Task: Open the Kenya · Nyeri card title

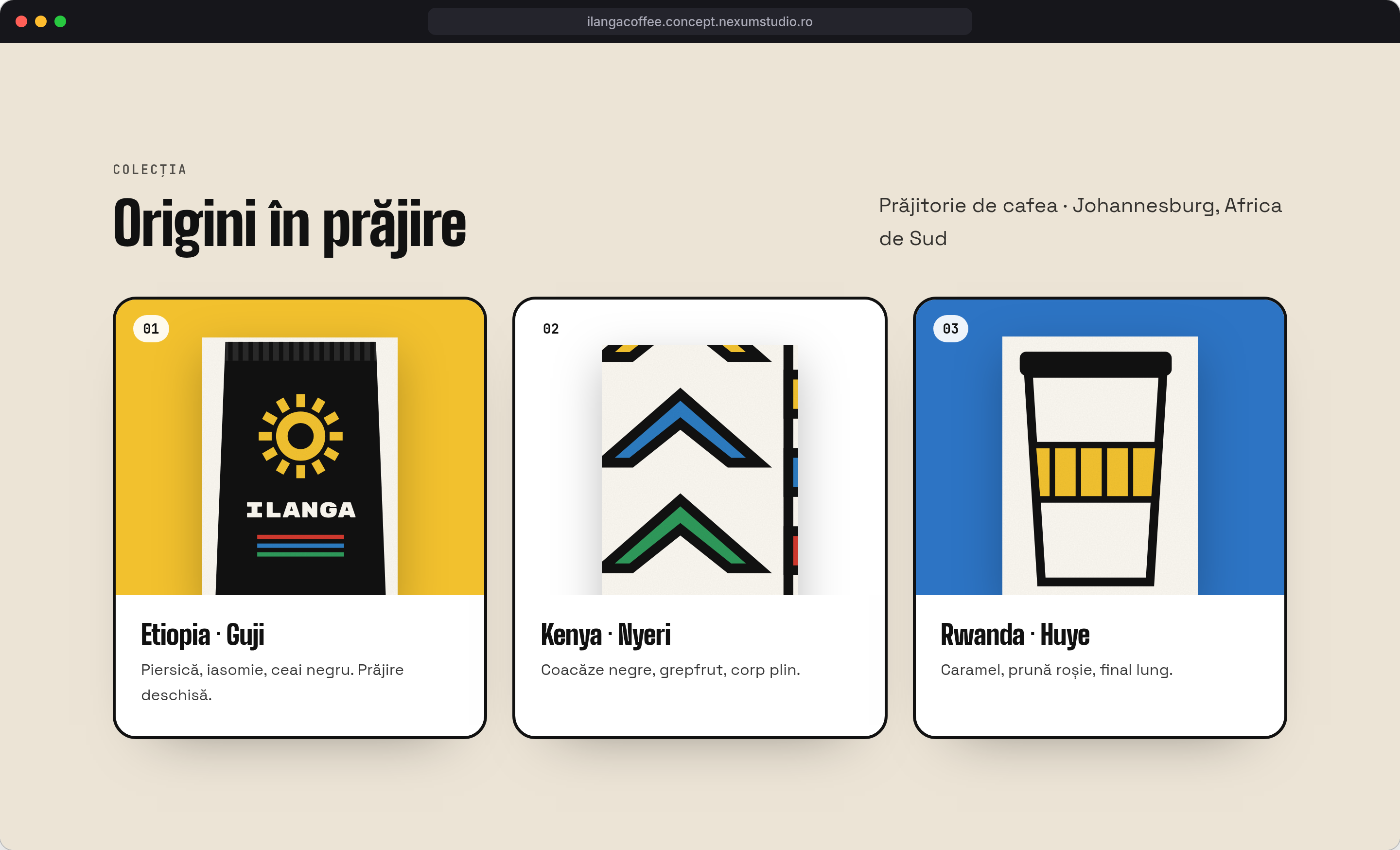Action: click(x=606, y=635)
